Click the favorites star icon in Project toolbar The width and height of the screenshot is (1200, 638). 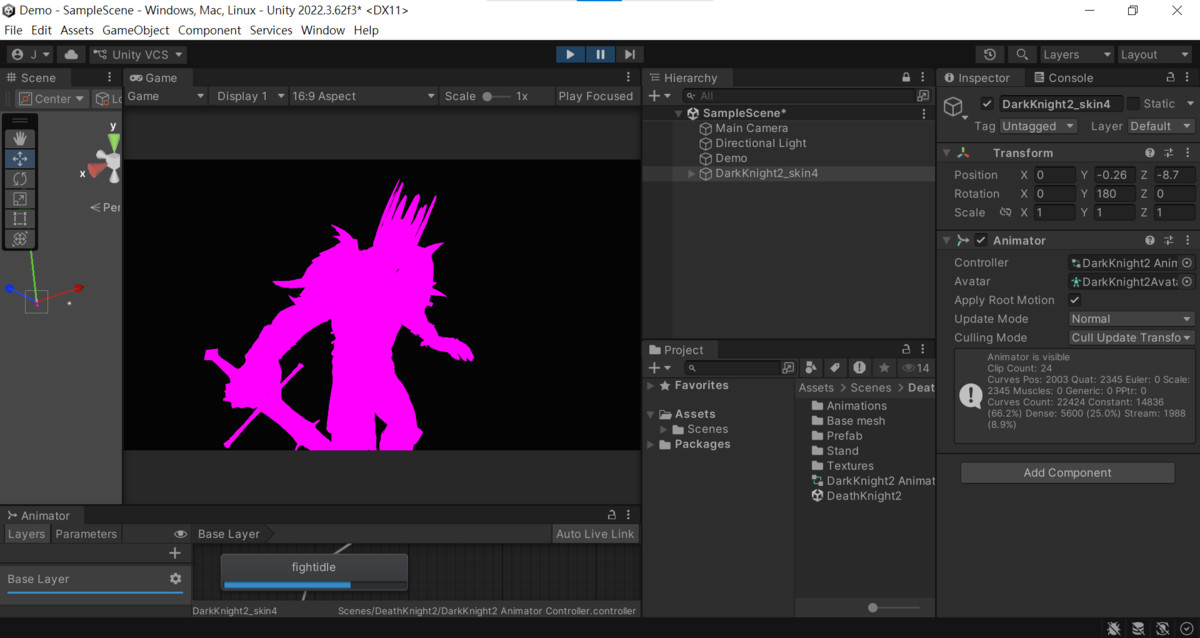coord(883,368)
